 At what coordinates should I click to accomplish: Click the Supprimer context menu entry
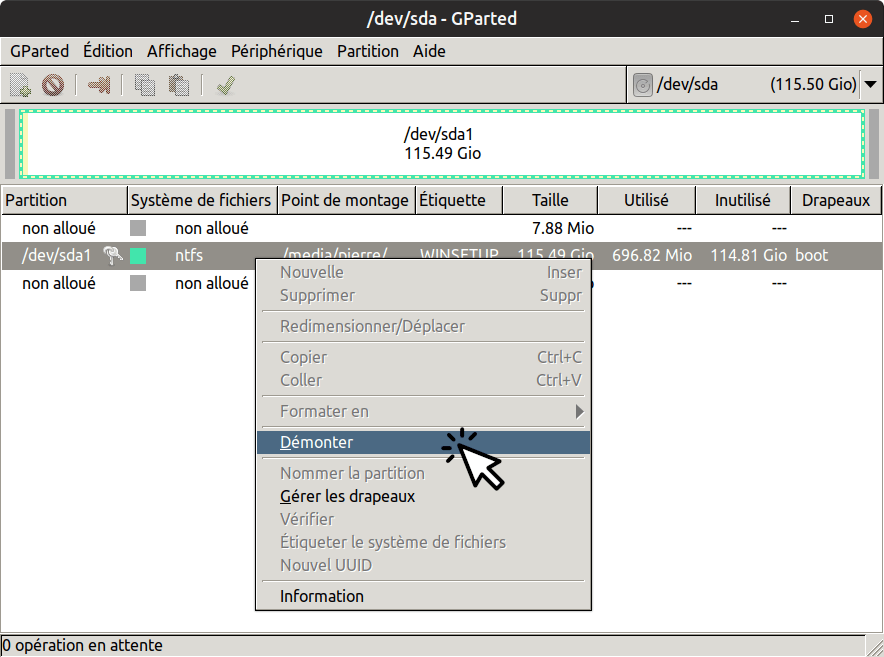point(423,296)
